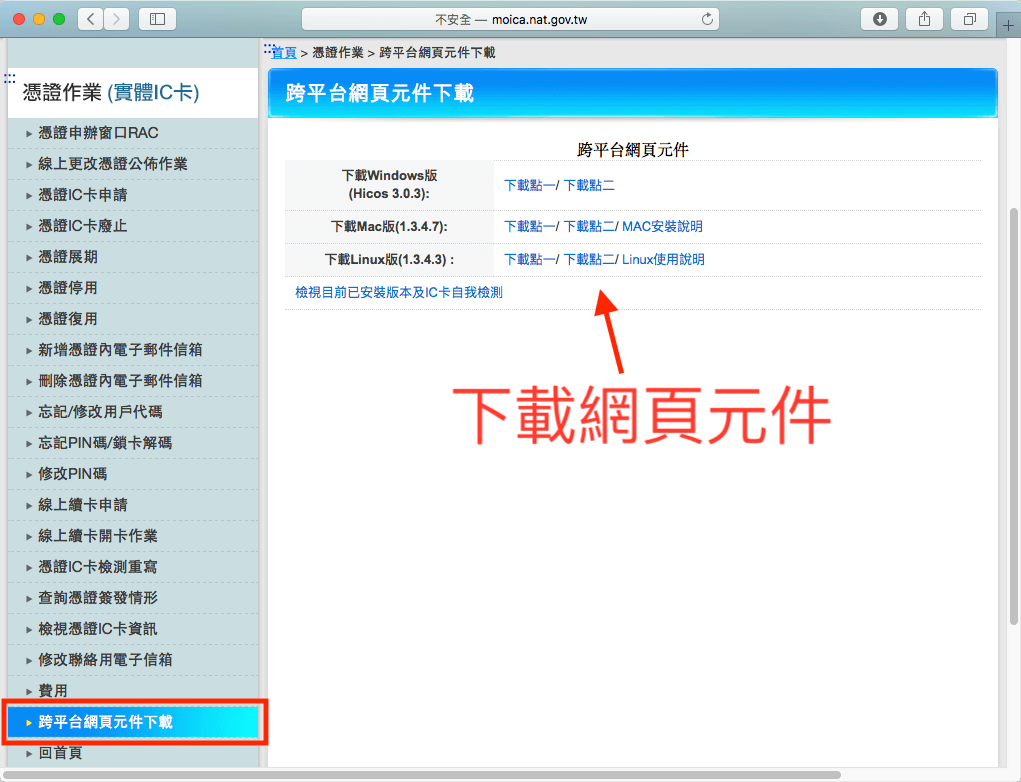Open 憑證申辦窗口RAC menu item
Screen dimensions: 1021x782
98,133
